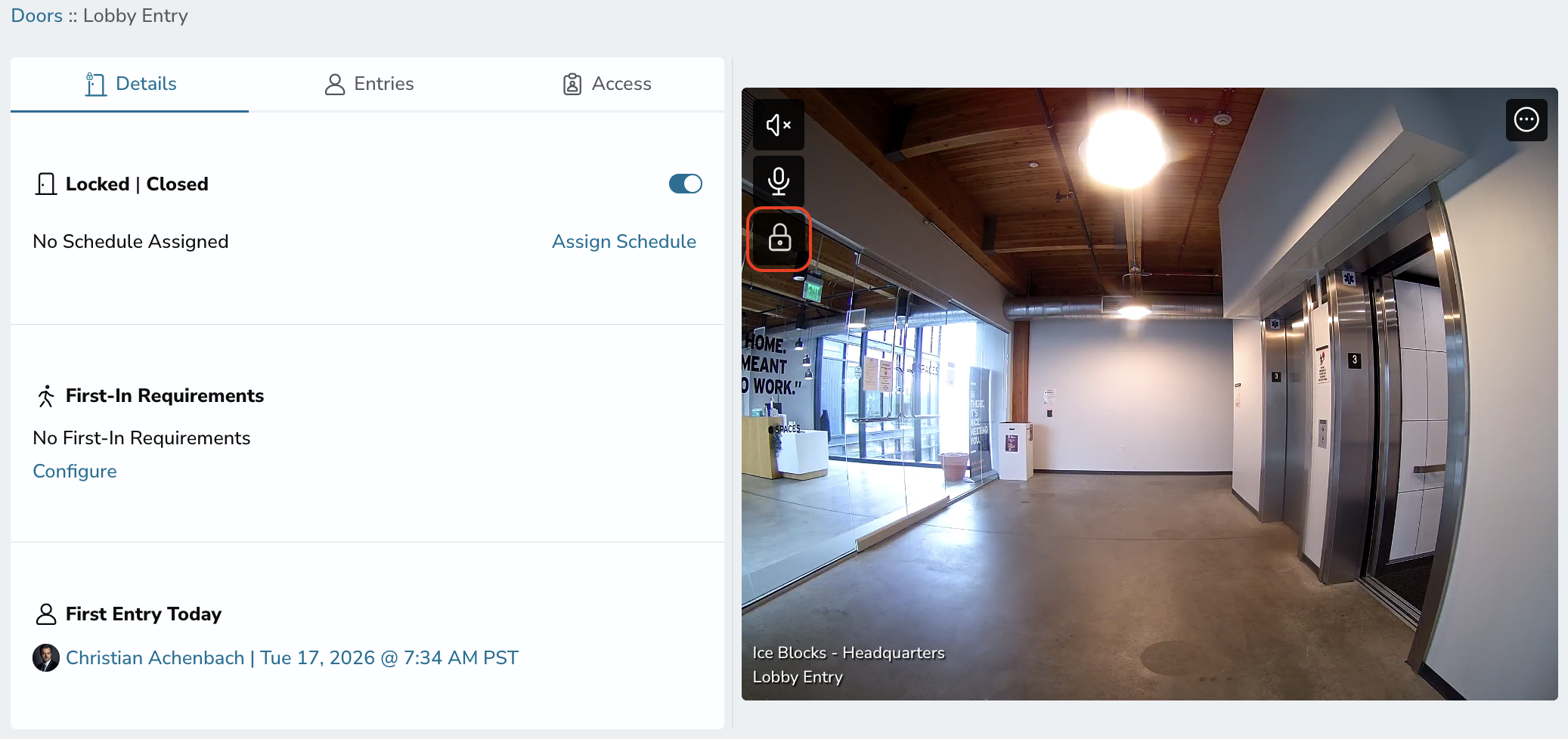Click Christian Achenbach's avatar photo

pyautogui.click(x=46, y=658)
